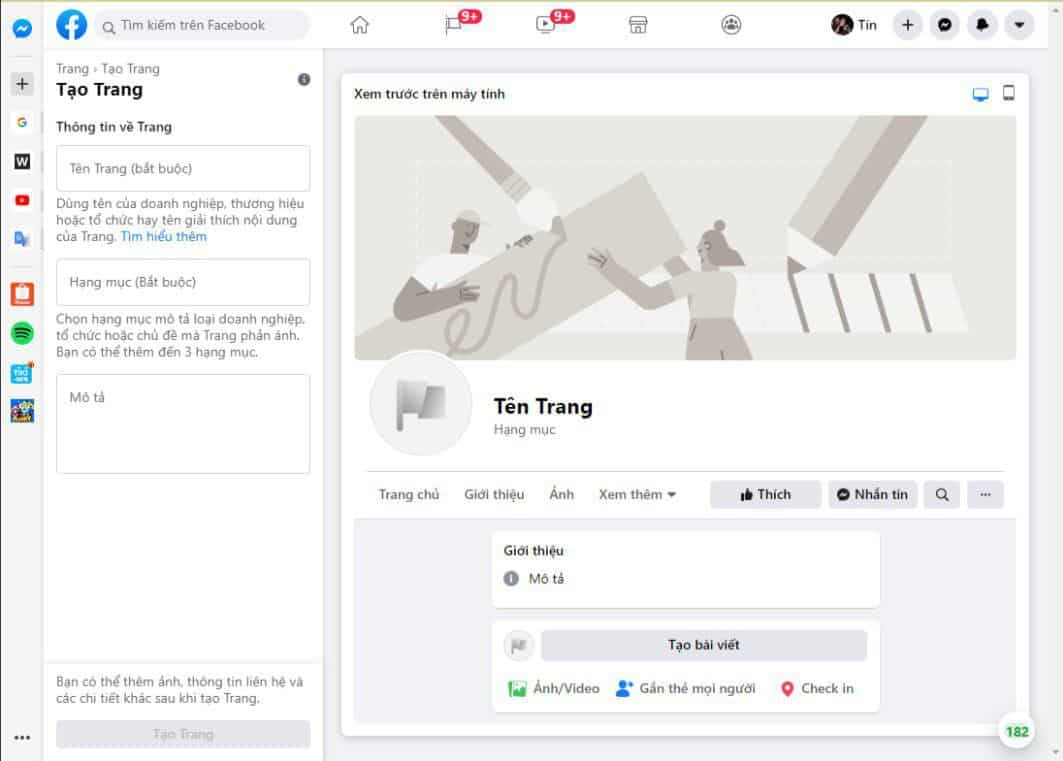1063x761 pixels.
Task: Expand the account dropdown arrow
Action: pyautogui.click(x=1018, y=25)
